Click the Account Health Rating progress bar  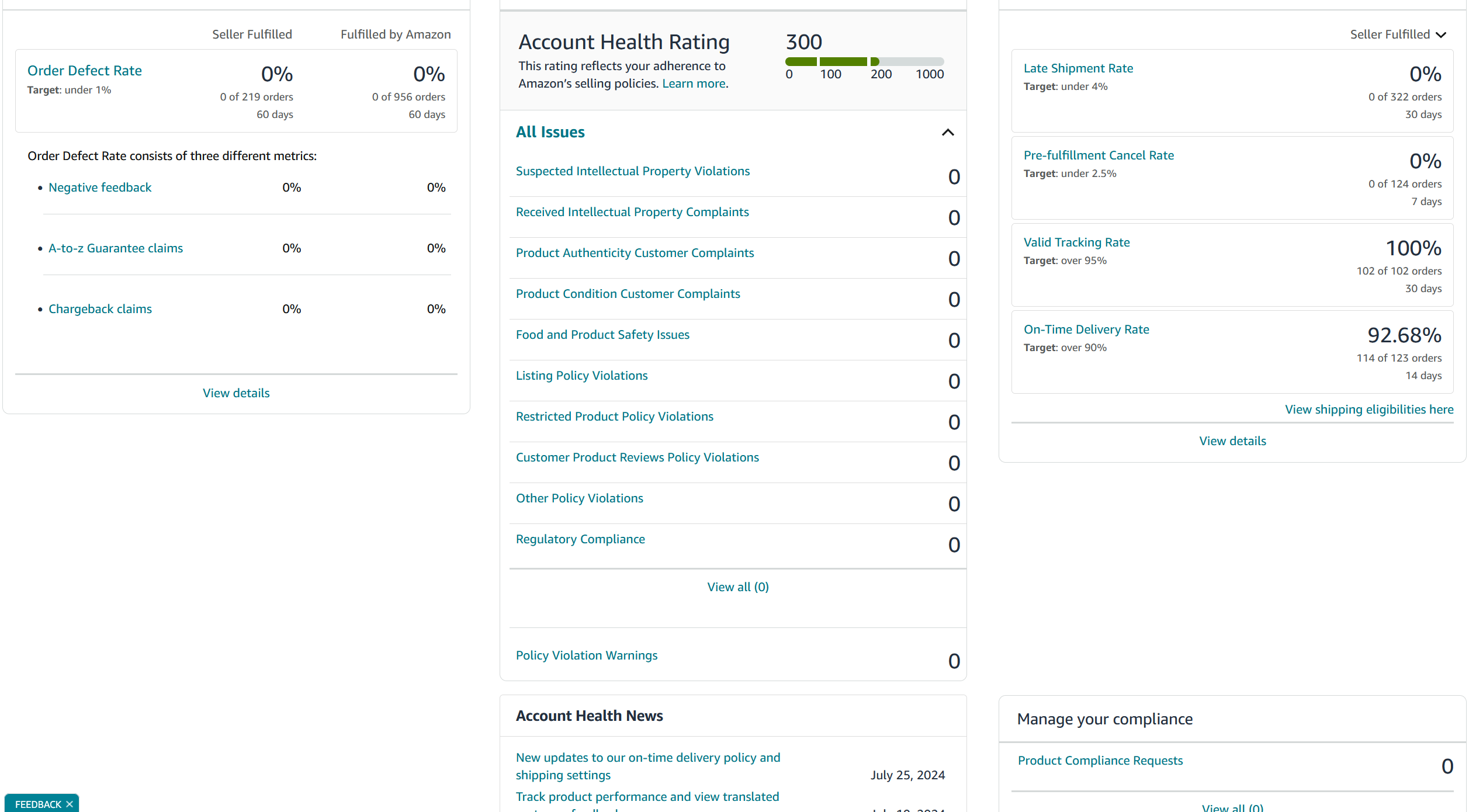click(864, 61)
